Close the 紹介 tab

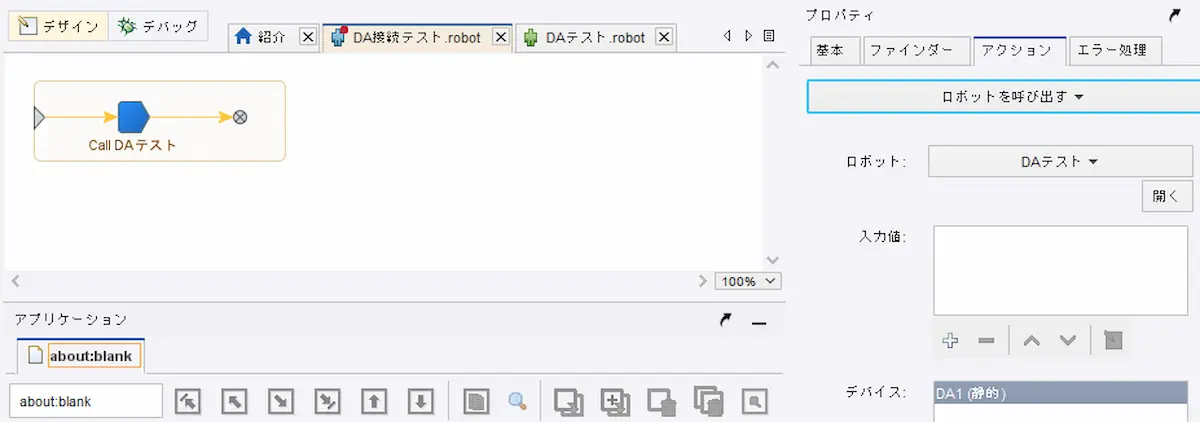[308, 38]
